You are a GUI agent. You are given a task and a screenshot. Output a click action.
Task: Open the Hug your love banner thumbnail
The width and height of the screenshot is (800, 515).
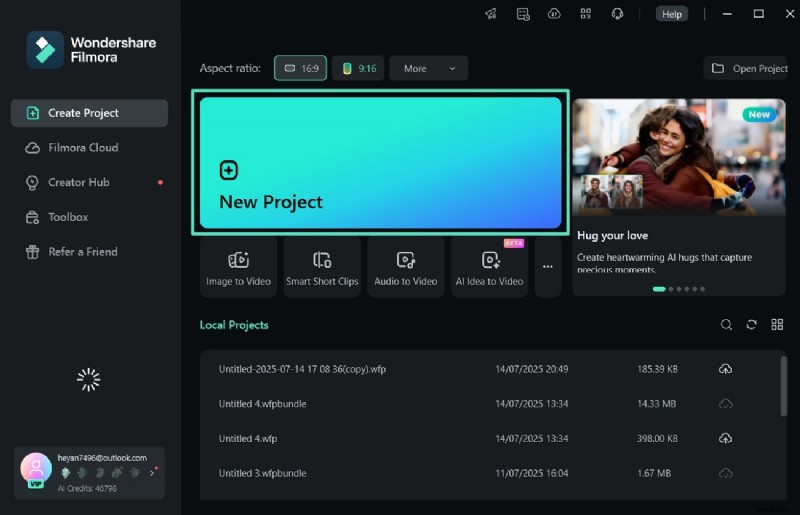(679, 160)
